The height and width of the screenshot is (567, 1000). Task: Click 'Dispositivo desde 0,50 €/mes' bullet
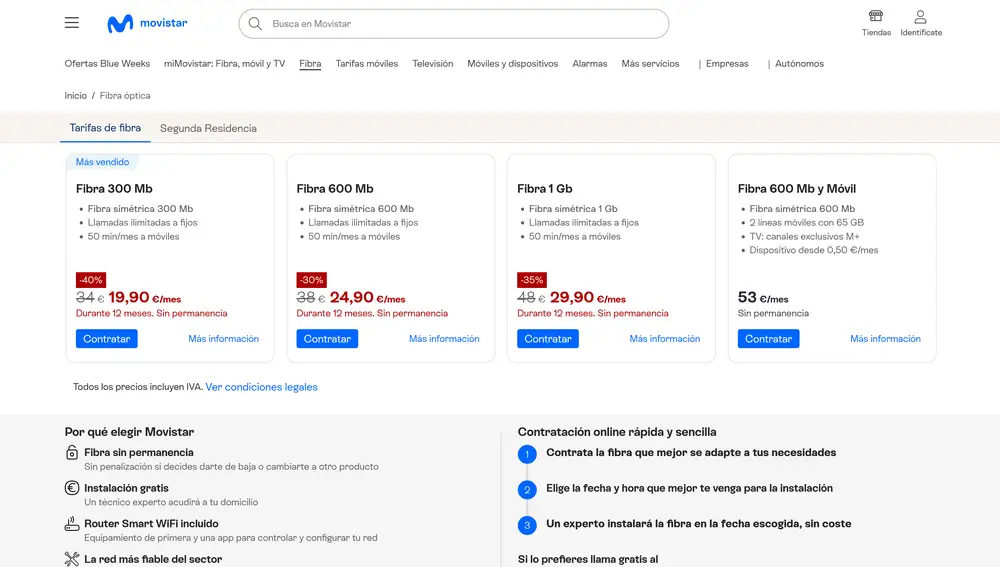814,250
